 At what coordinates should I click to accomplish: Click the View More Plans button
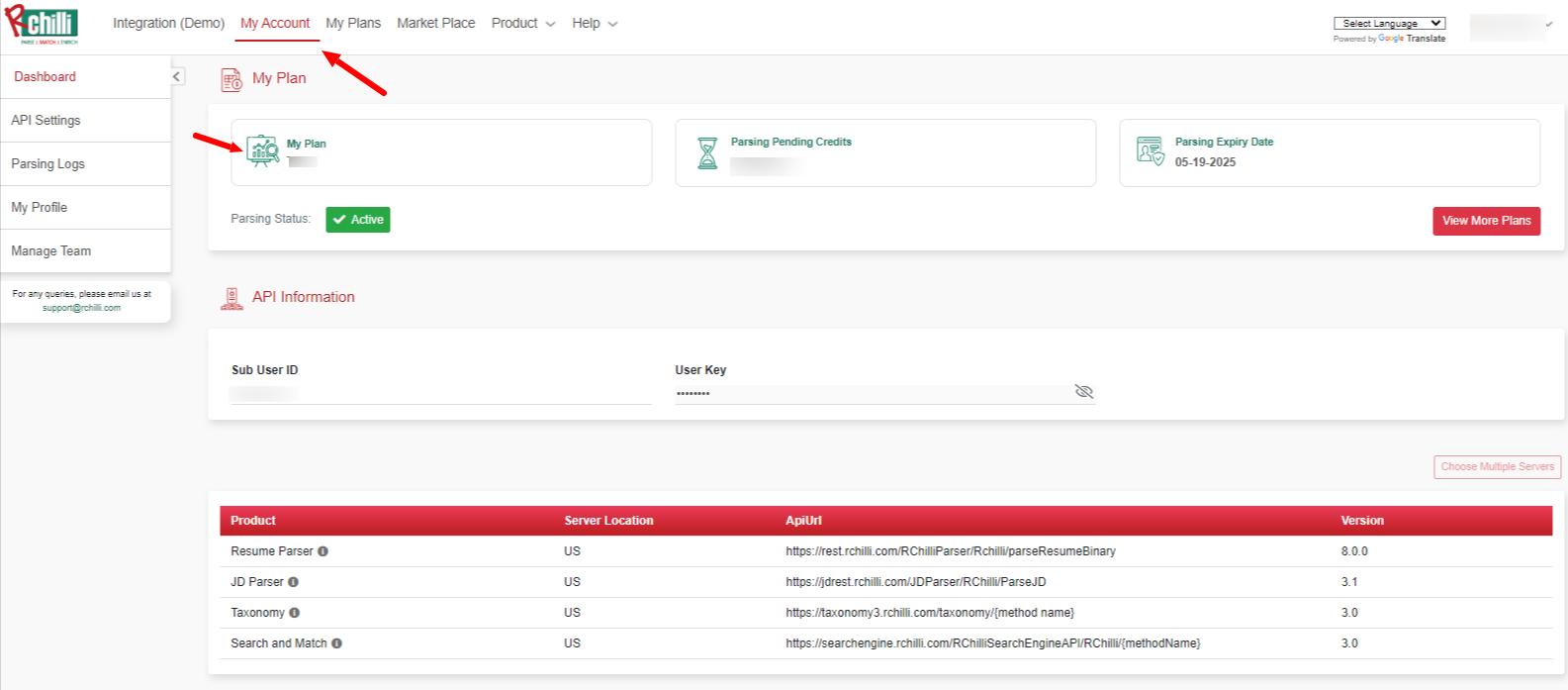(1486, 221)
